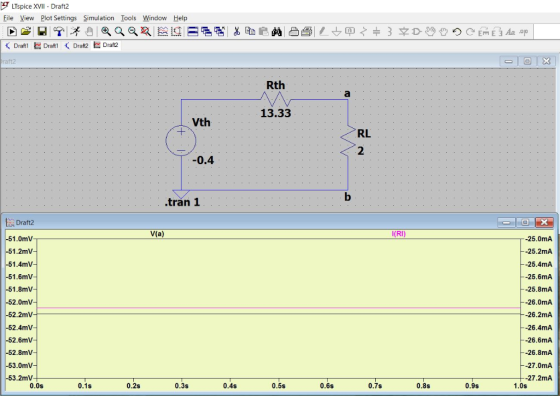Switch to the Draft1 waveform tab
560x396 pixels.
[x=46, y=45]
